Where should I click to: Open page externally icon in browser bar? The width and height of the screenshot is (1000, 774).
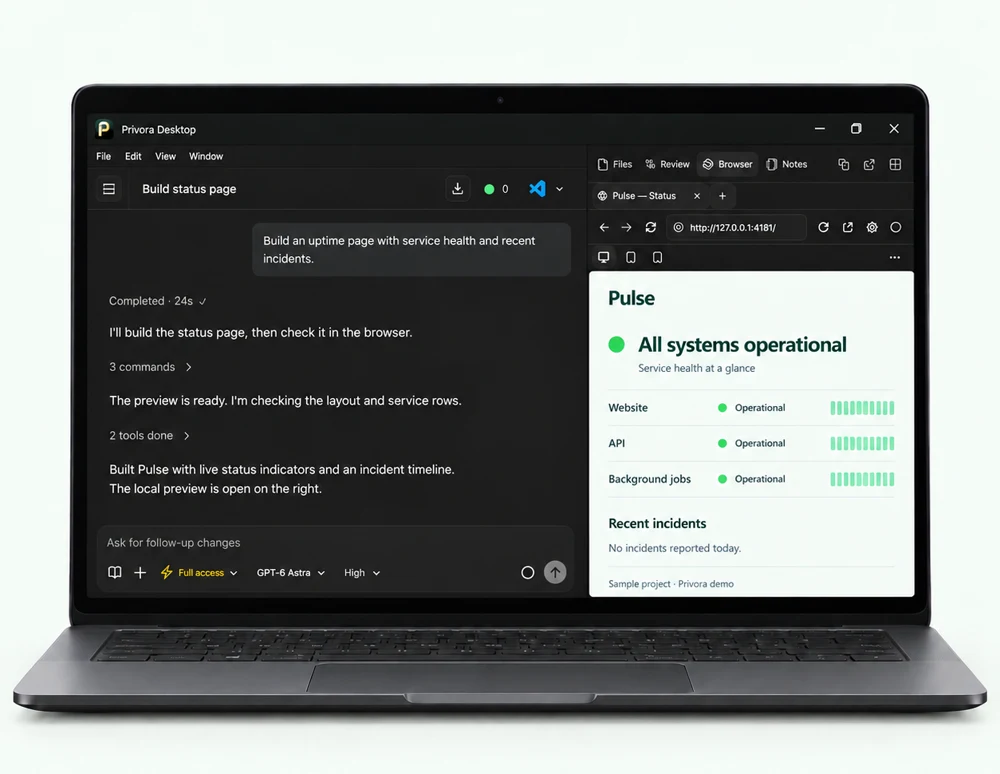(x=848, y=228)
